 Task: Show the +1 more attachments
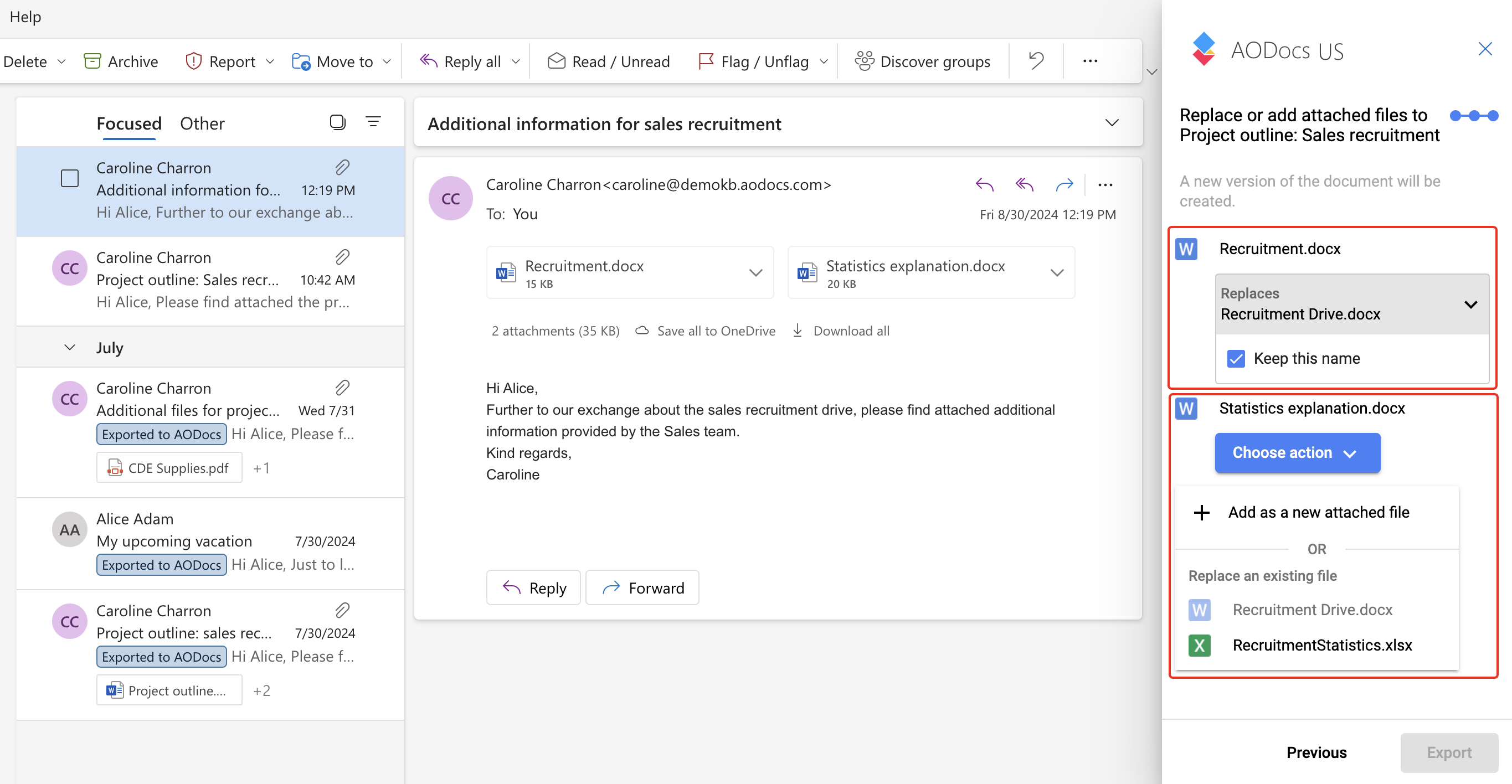click(x=261, y=468)
